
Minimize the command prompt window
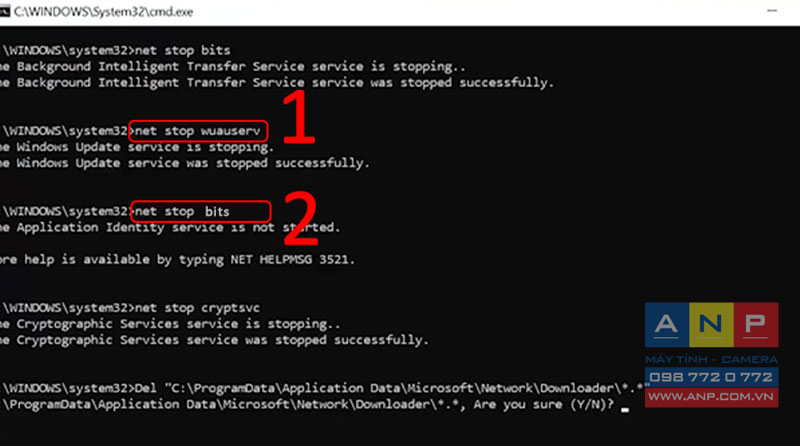[772, 11]
